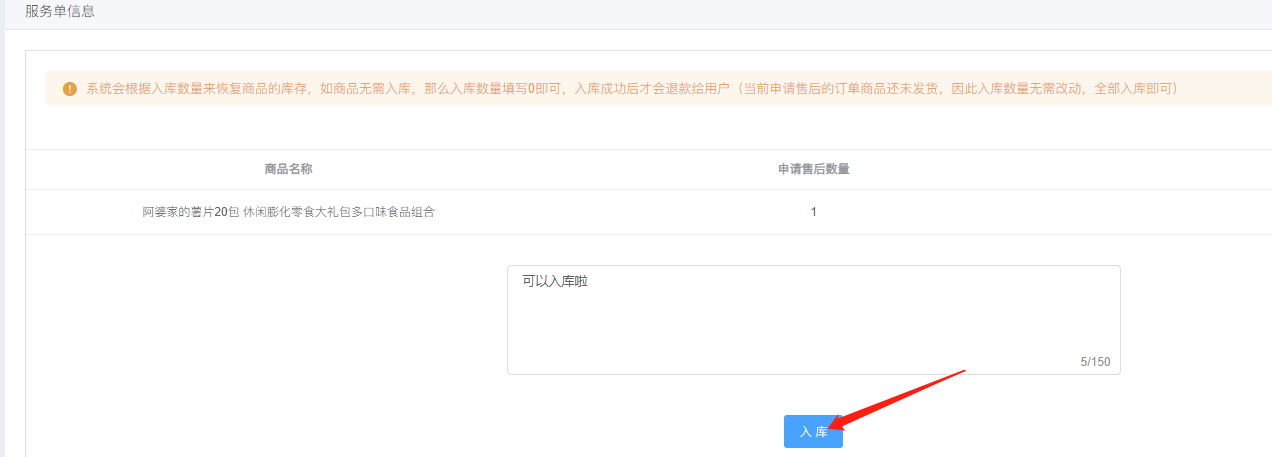The height and width of the screenshot is (457, 1272).
Task: Click the 服务单信息 section title
Action: tap(60, 12)
